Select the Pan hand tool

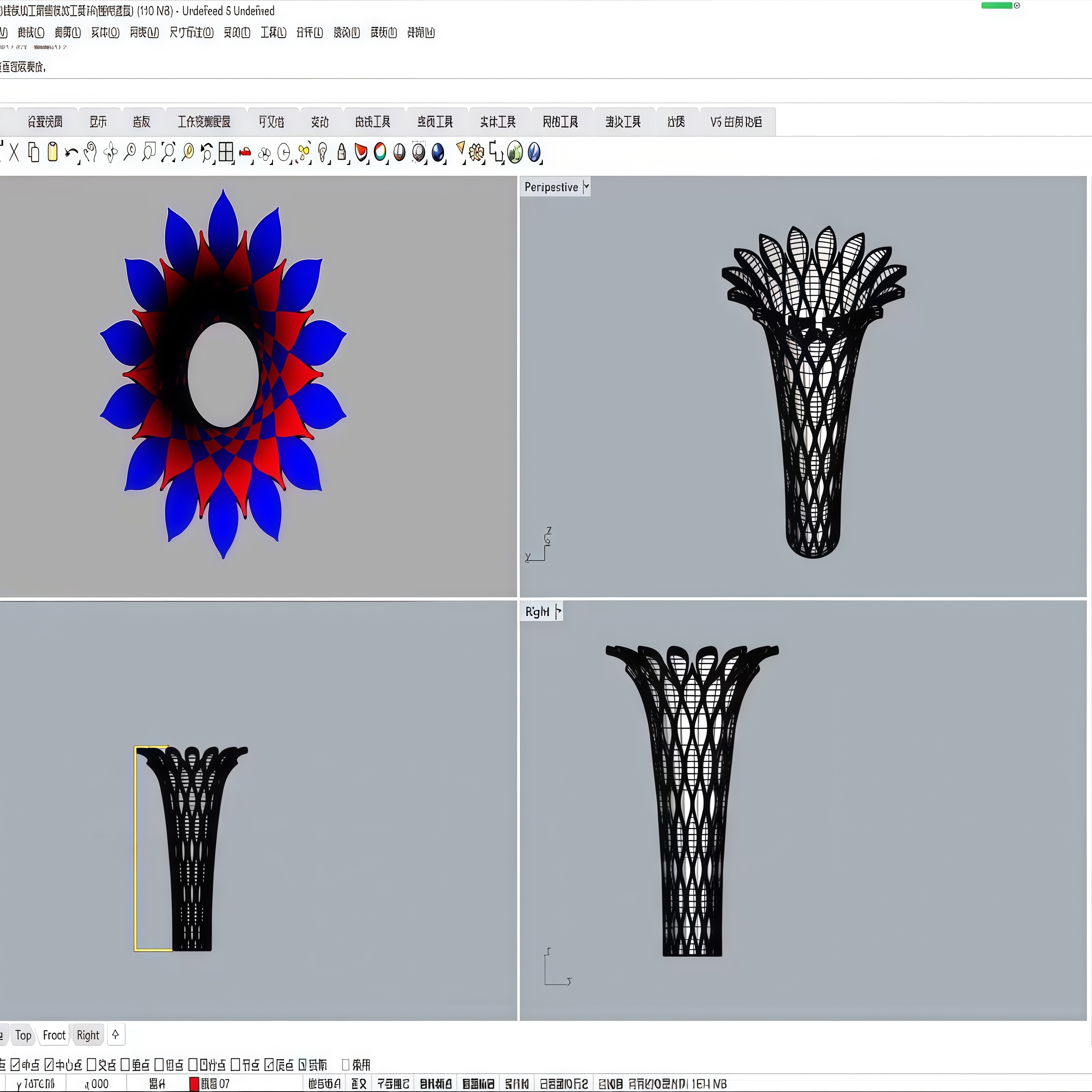(x=90, y=153)
